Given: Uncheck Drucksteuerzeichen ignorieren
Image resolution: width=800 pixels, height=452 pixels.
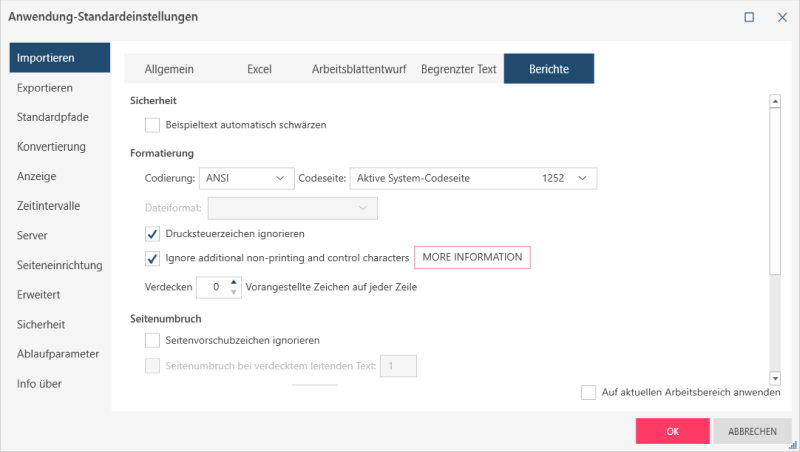Looking at the screenshot, I should (153, 234).
